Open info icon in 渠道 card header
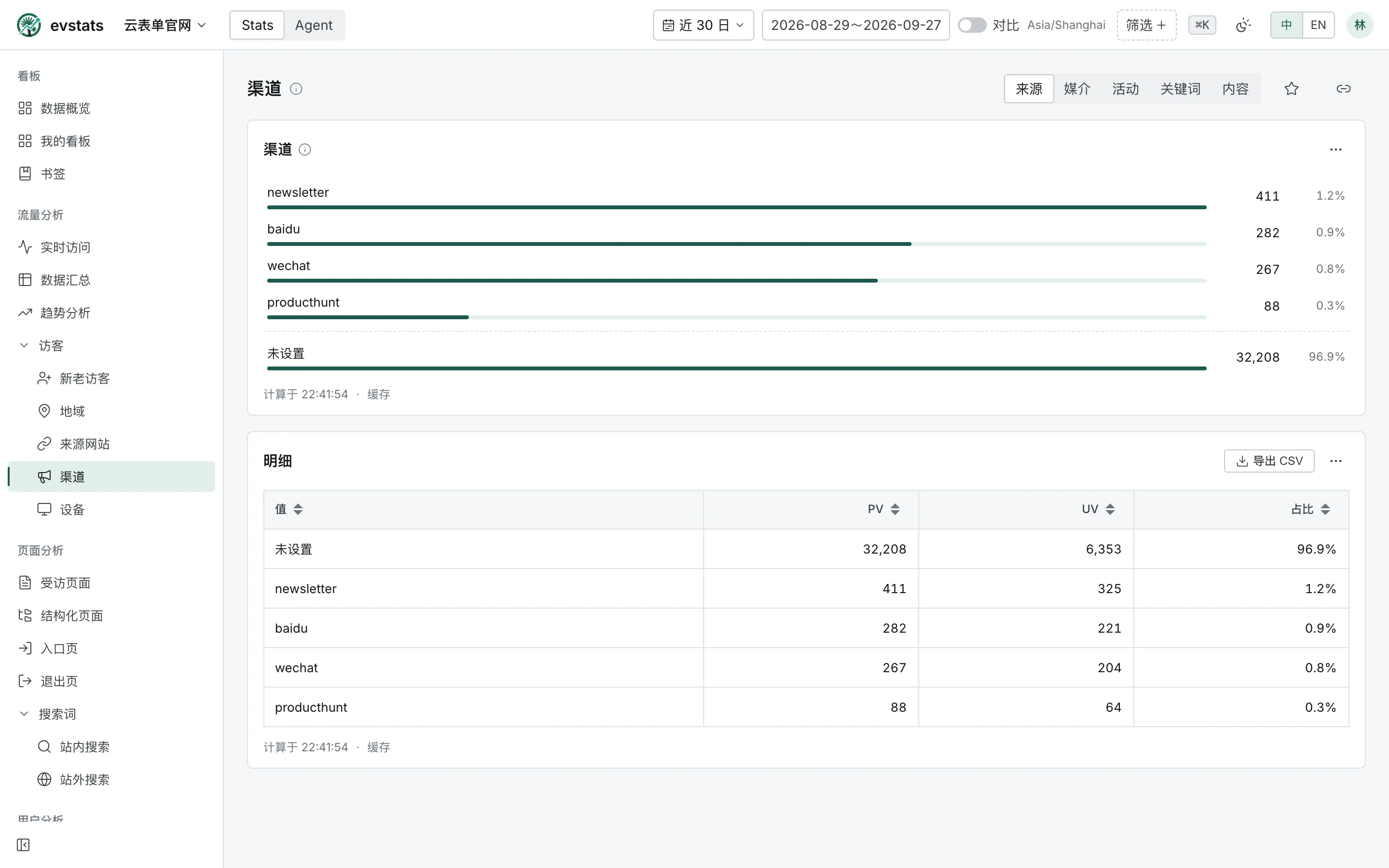Viewport: 1389px width, 868px height. (x=305, y=150)
